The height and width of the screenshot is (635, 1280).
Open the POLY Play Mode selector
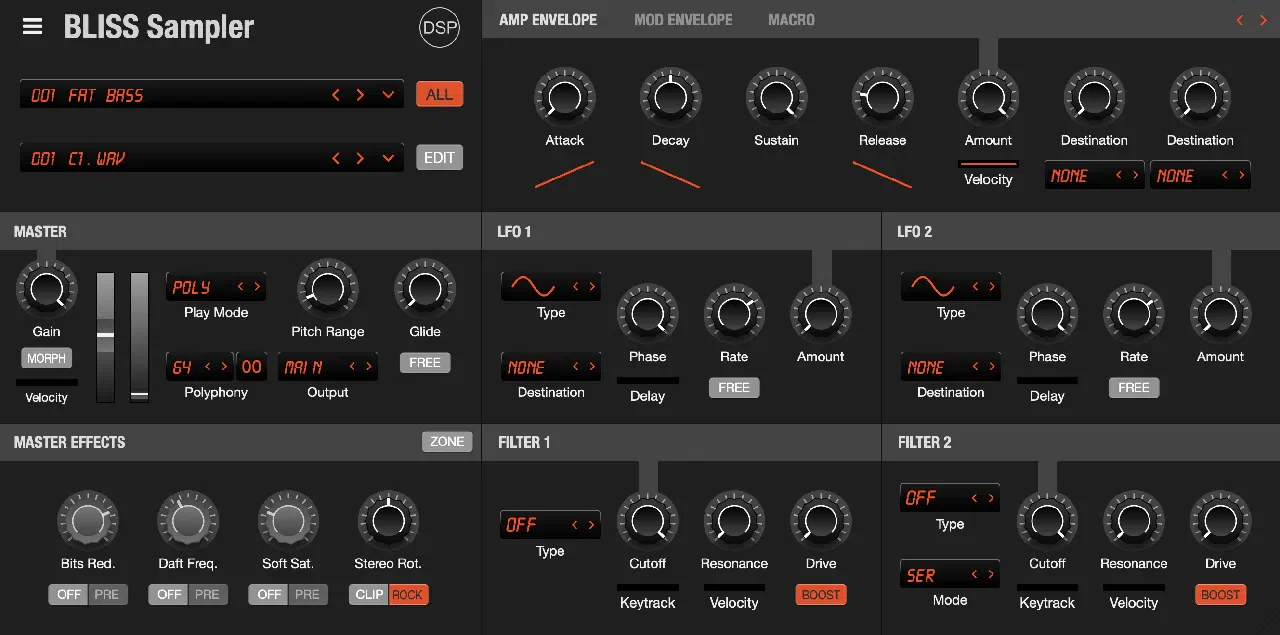pos(216,287)
